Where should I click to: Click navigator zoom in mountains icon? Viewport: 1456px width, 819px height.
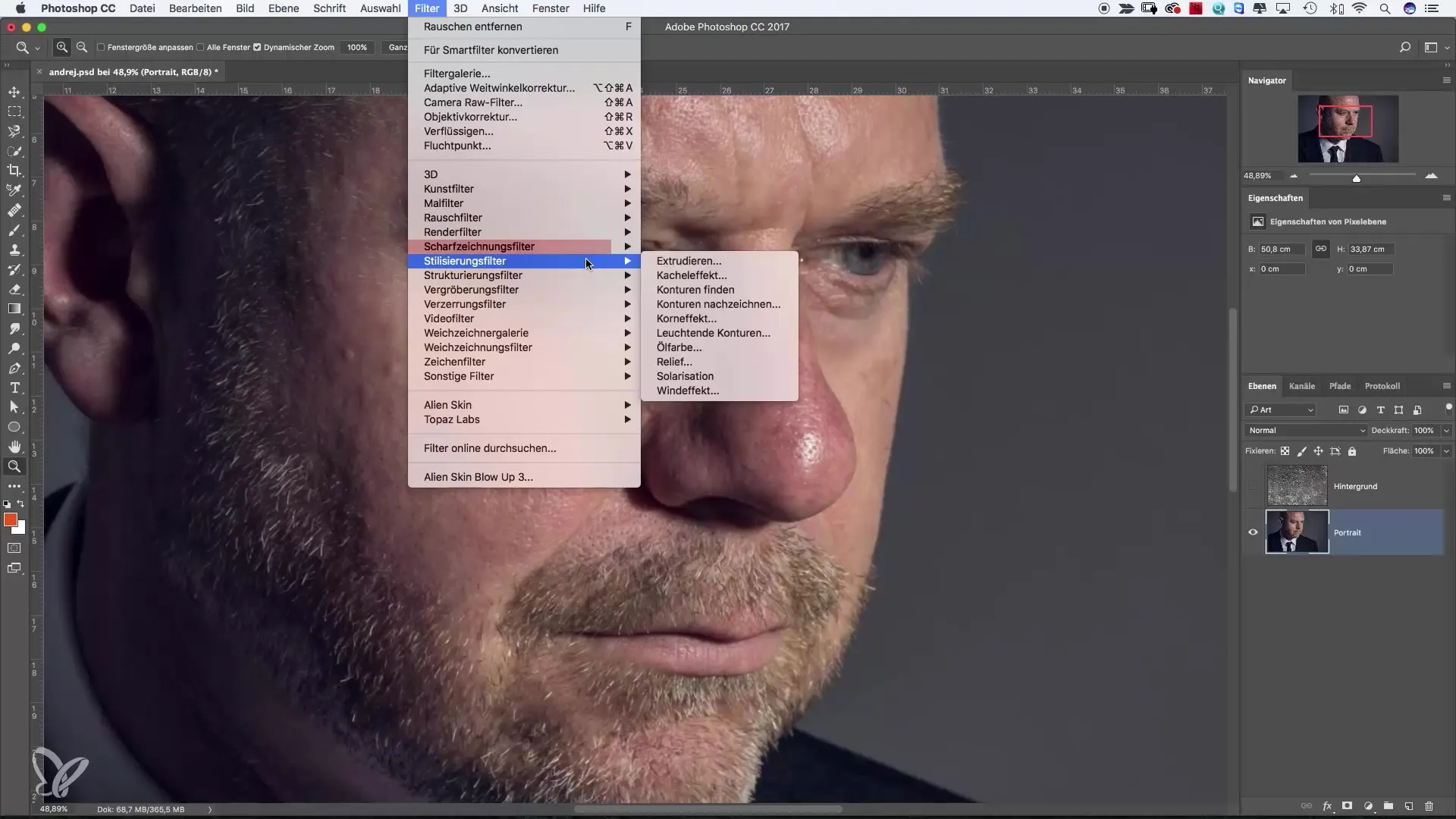1431,175
